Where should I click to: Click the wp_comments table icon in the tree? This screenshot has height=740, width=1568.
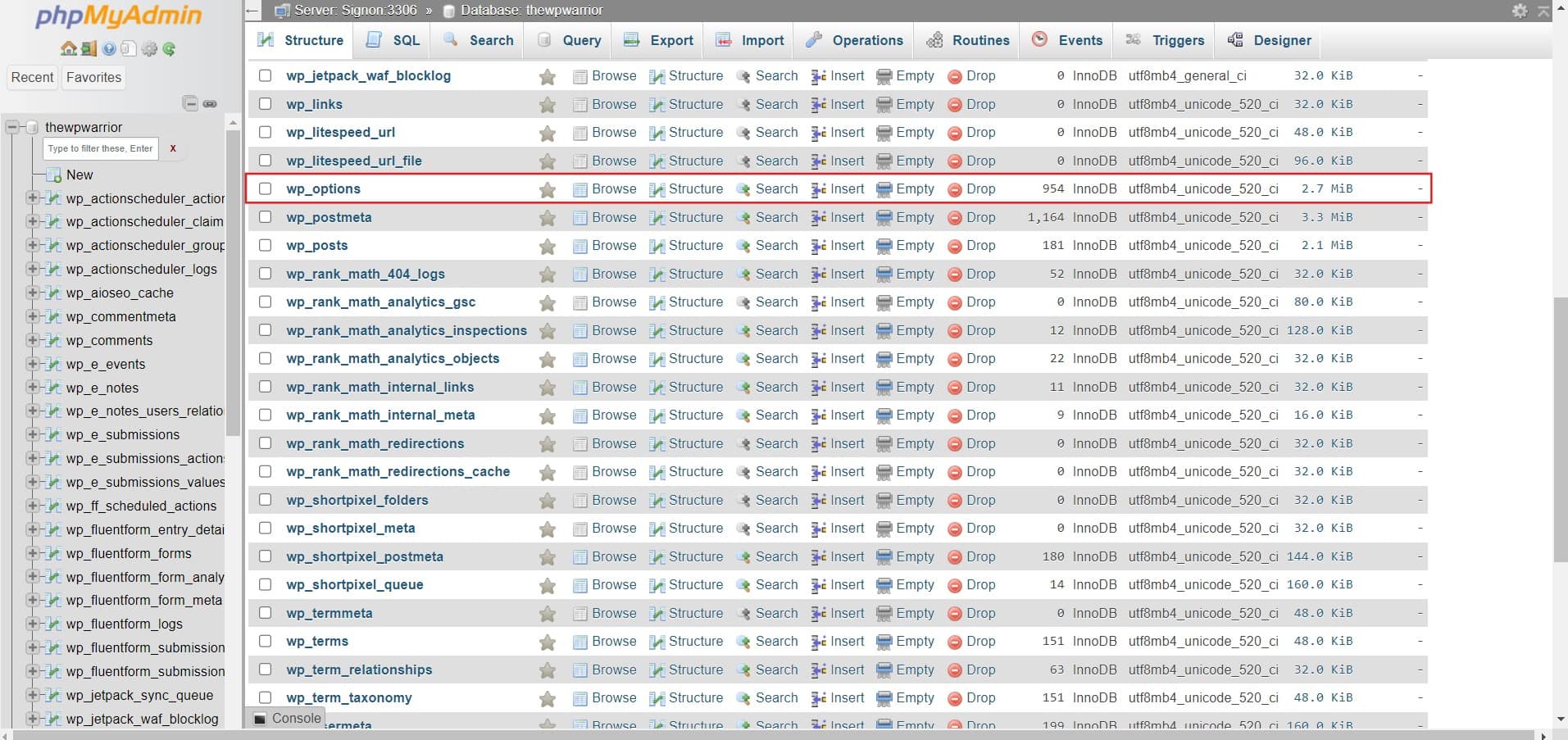tap(54, 340)
